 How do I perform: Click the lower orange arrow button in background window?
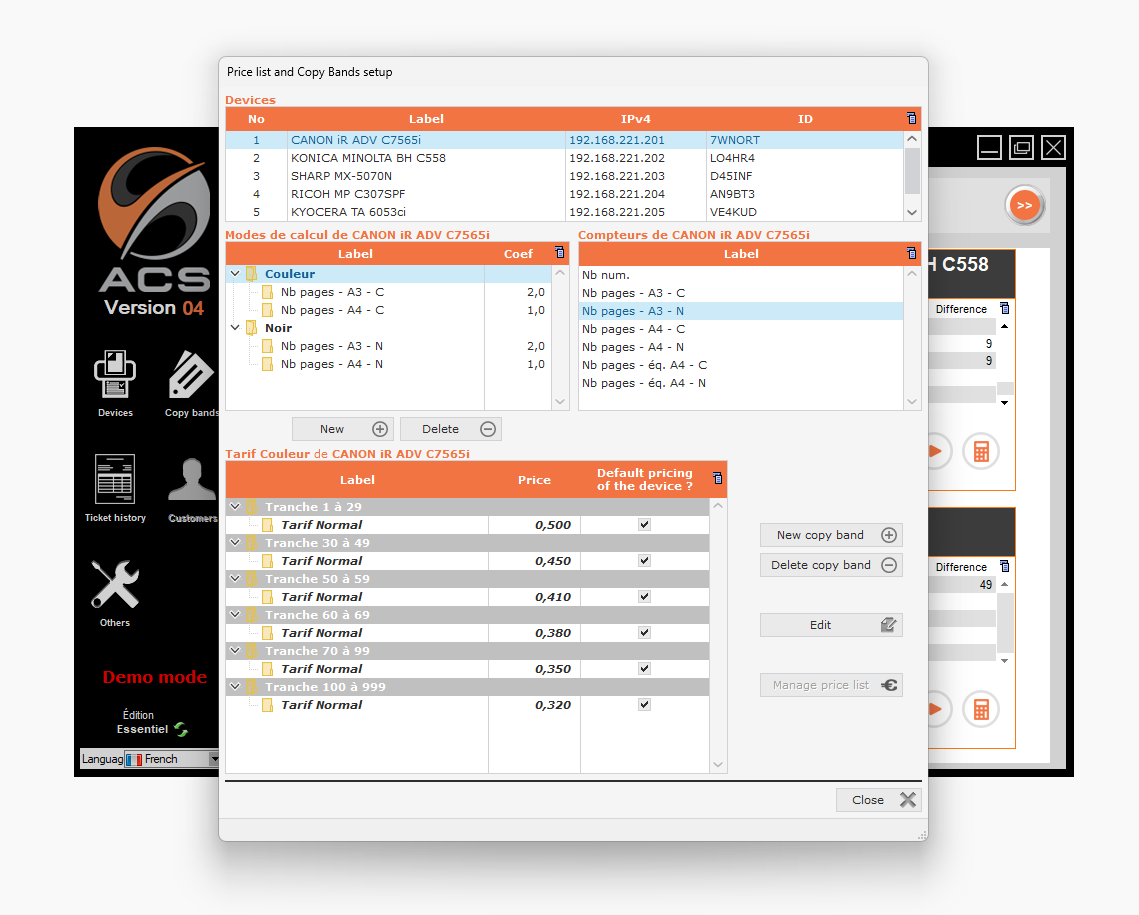click(x=936, y=709)
